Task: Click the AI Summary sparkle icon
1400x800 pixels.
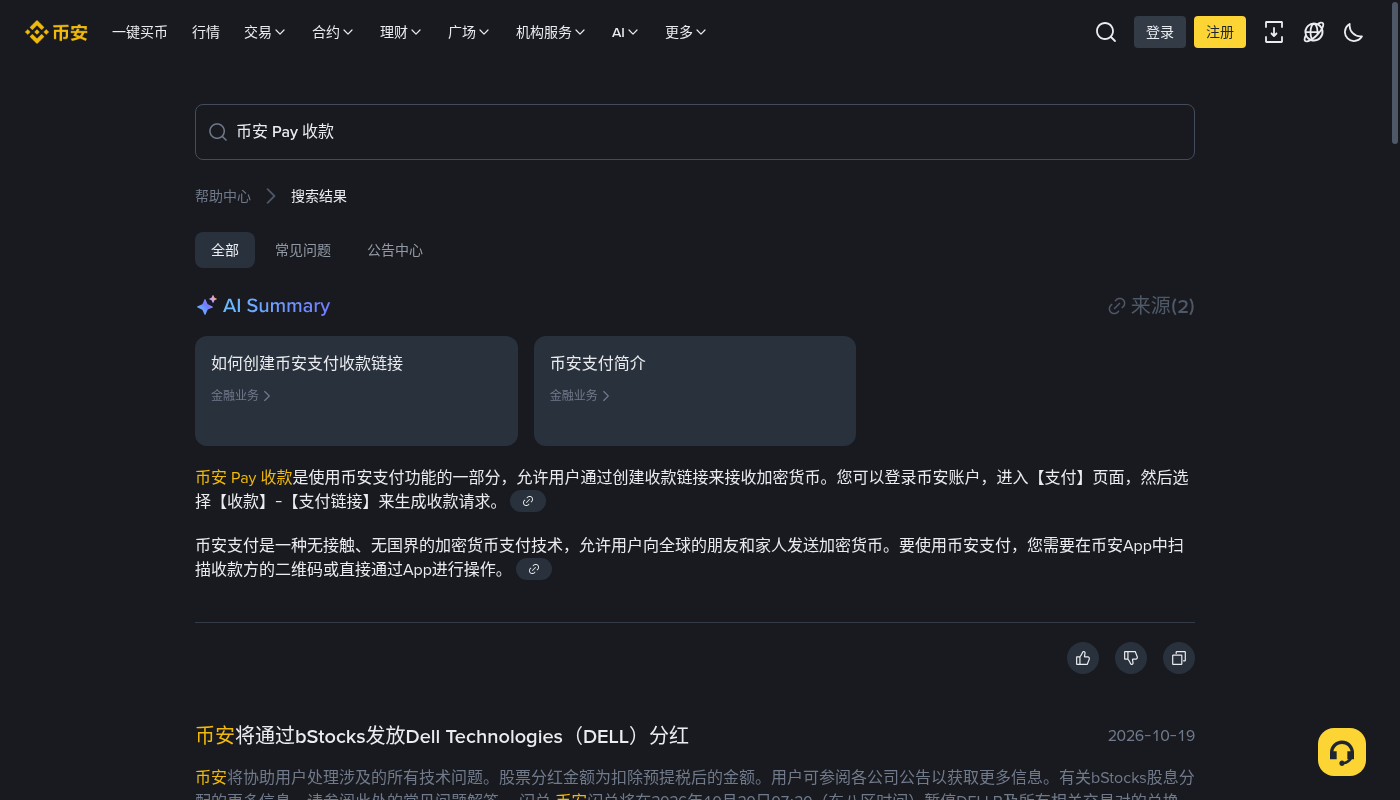Action: (x=206, y=306)
